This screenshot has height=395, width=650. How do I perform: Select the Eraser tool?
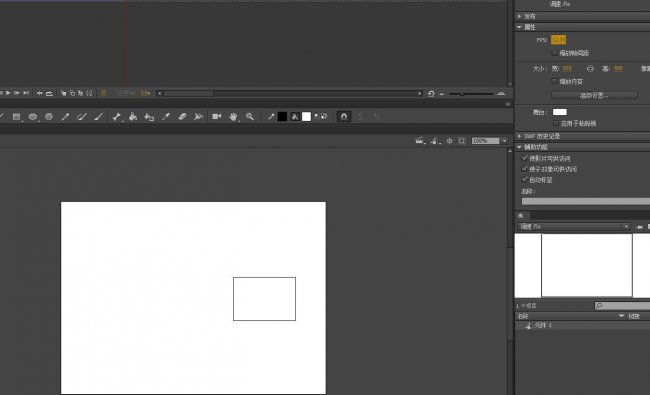coord(182,117)
